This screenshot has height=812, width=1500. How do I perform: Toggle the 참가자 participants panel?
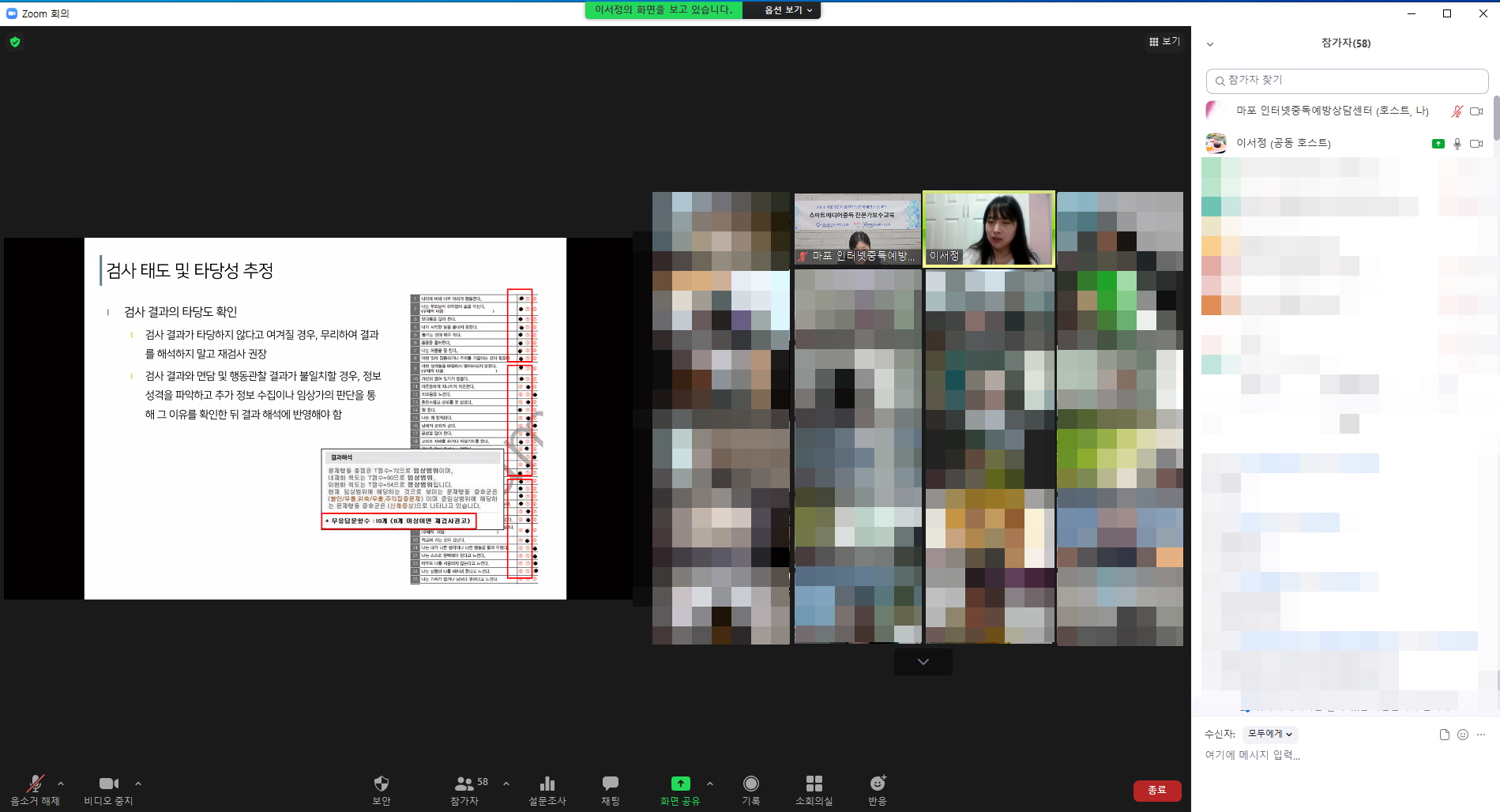tap(464, 784)
